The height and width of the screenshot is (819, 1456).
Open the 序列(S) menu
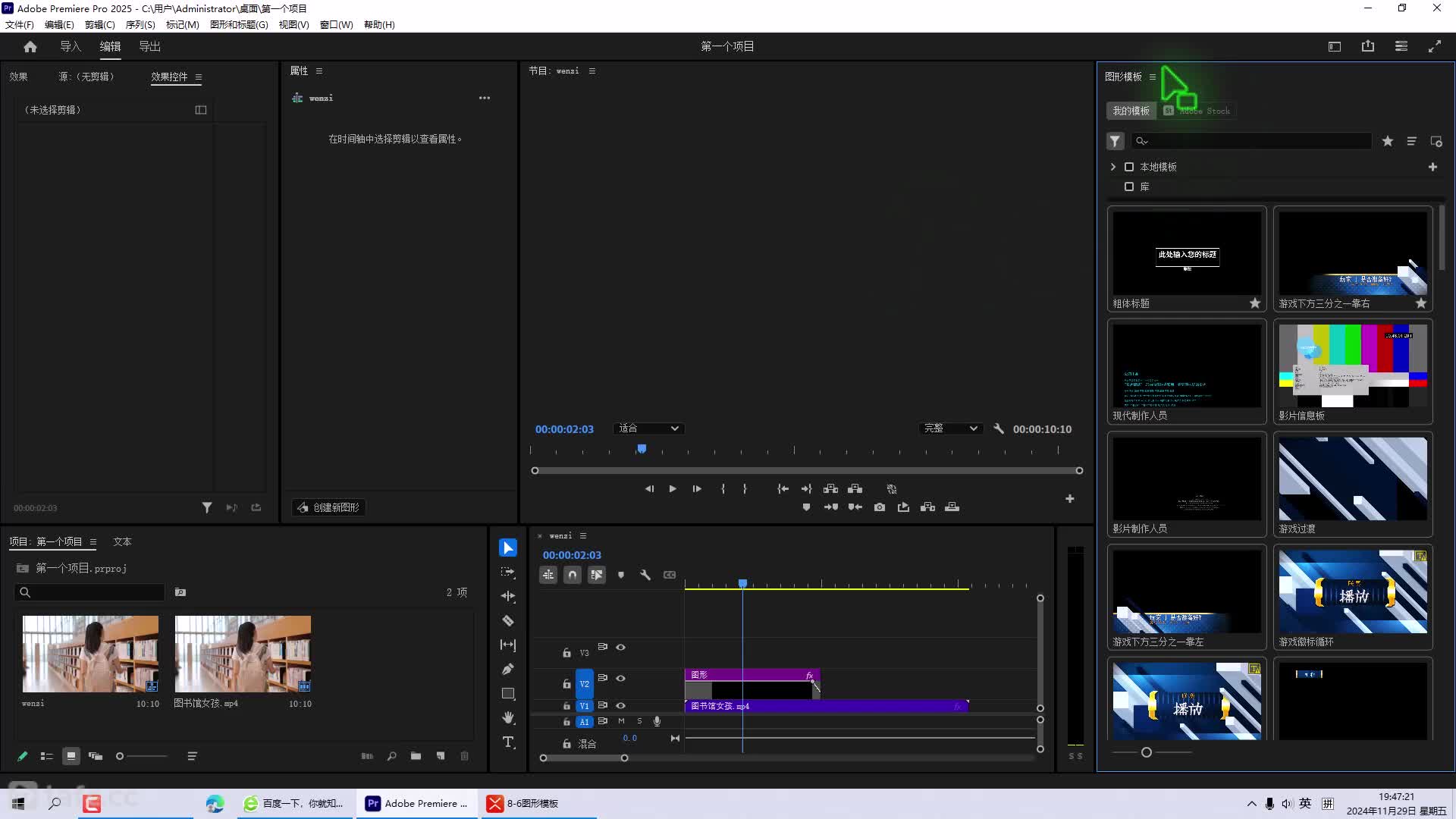(140, 24)
